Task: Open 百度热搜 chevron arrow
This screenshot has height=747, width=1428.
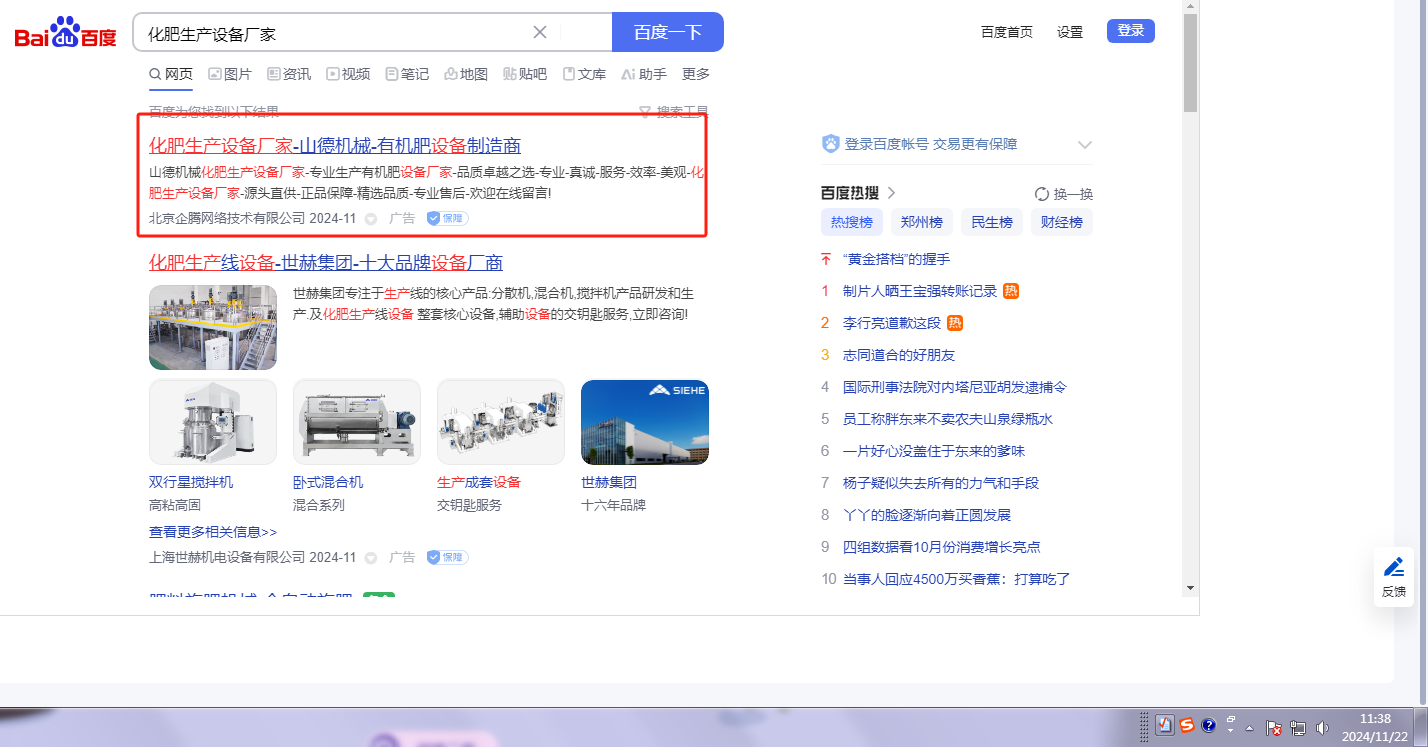Action: click(891, 193)
